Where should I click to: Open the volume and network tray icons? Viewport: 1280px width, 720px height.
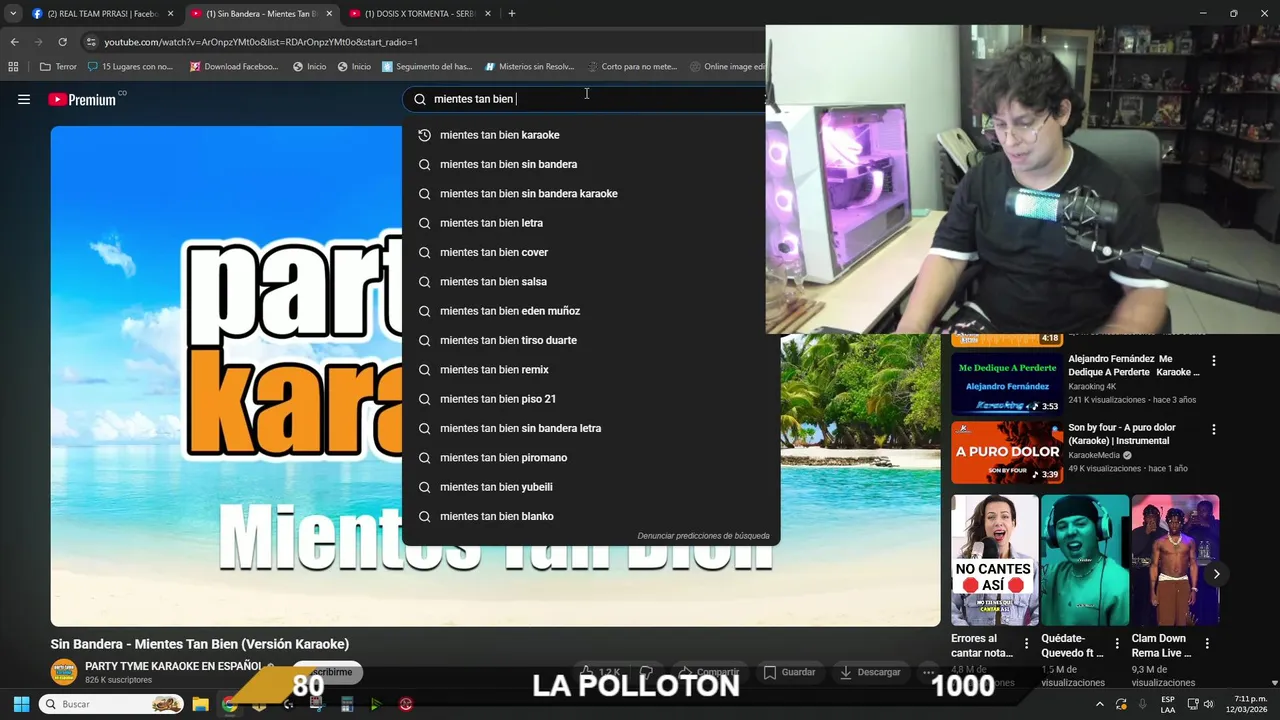[1201, 704]
